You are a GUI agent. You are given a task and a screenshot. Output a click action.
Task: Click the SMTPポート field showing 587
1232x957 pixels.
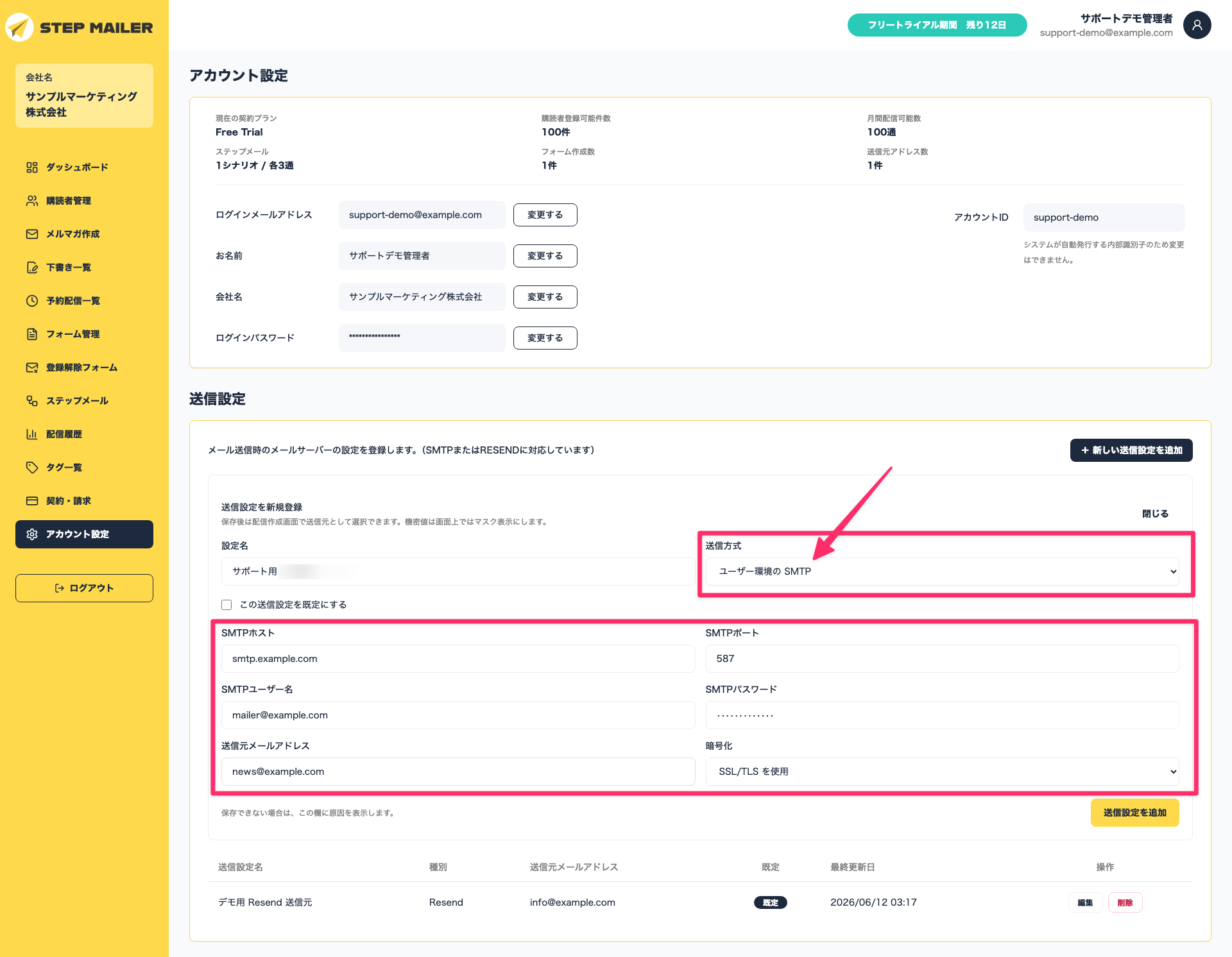[942, 659]
